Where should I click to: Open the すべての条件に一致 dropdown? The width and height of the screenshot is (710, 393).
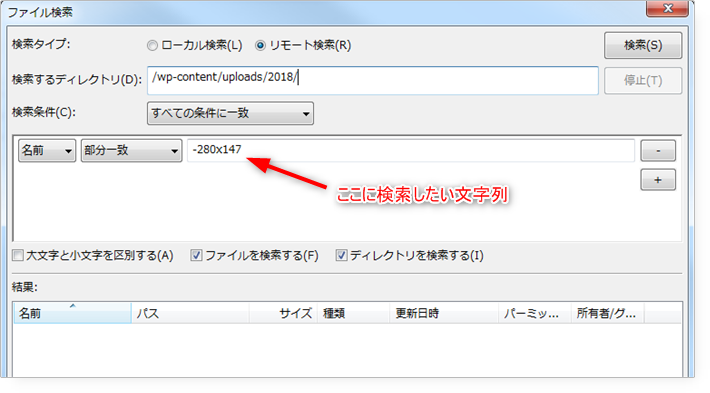230,113
